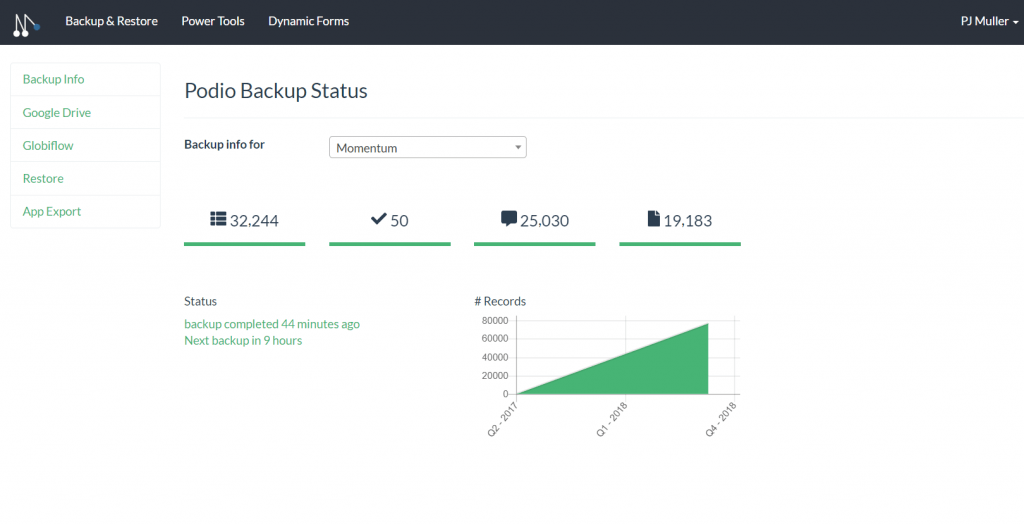This screenshot has height=525, width=1024.
Task: Click the 19,183 files count
Action: [x=687, y=221]
